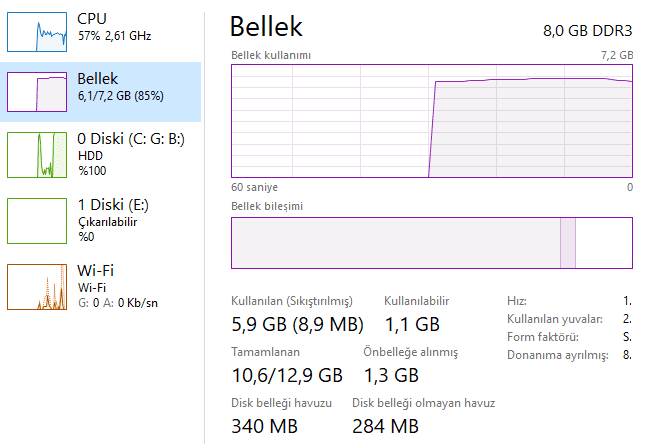Open the CPU performance entry label

(x=92, y=19)
